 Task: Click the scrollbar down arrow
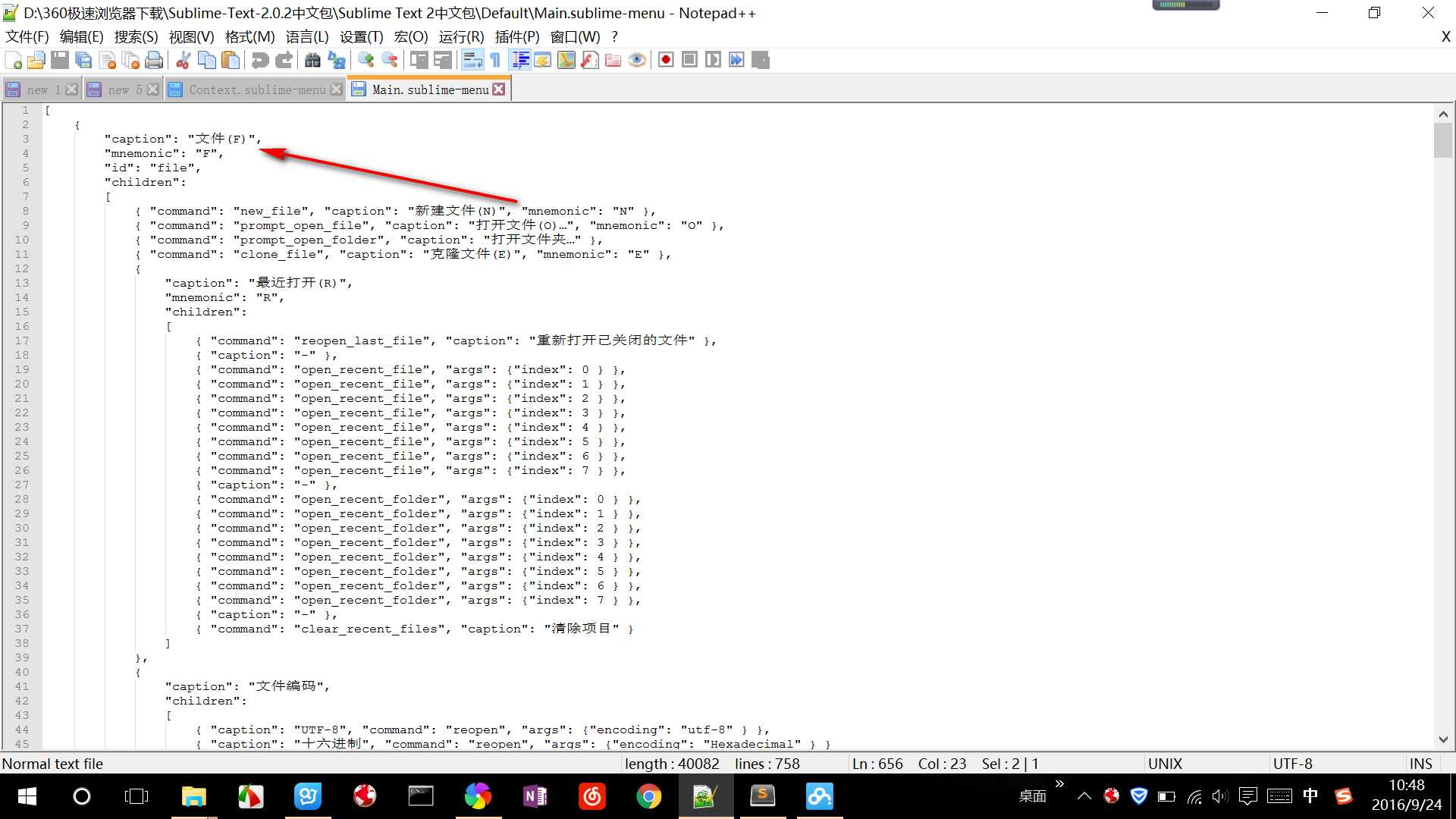[x=1443, y=739]
